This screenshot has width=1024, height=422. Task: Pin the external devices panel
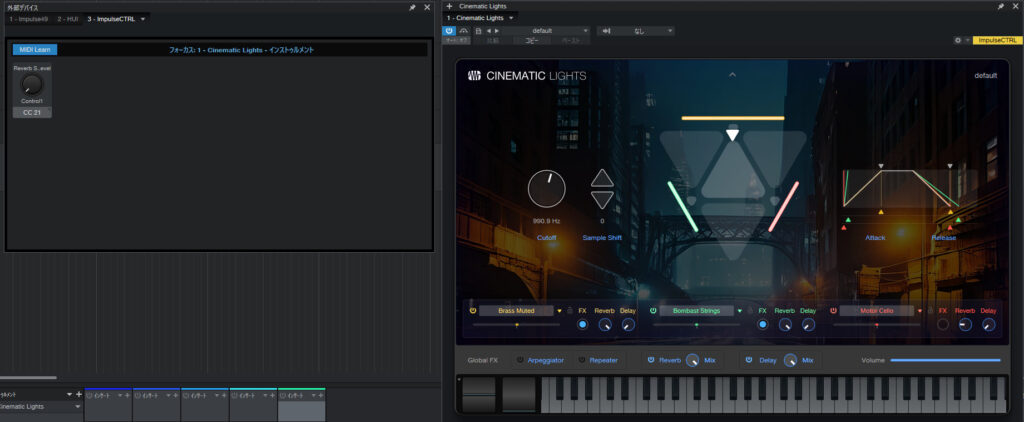point(413,7)
